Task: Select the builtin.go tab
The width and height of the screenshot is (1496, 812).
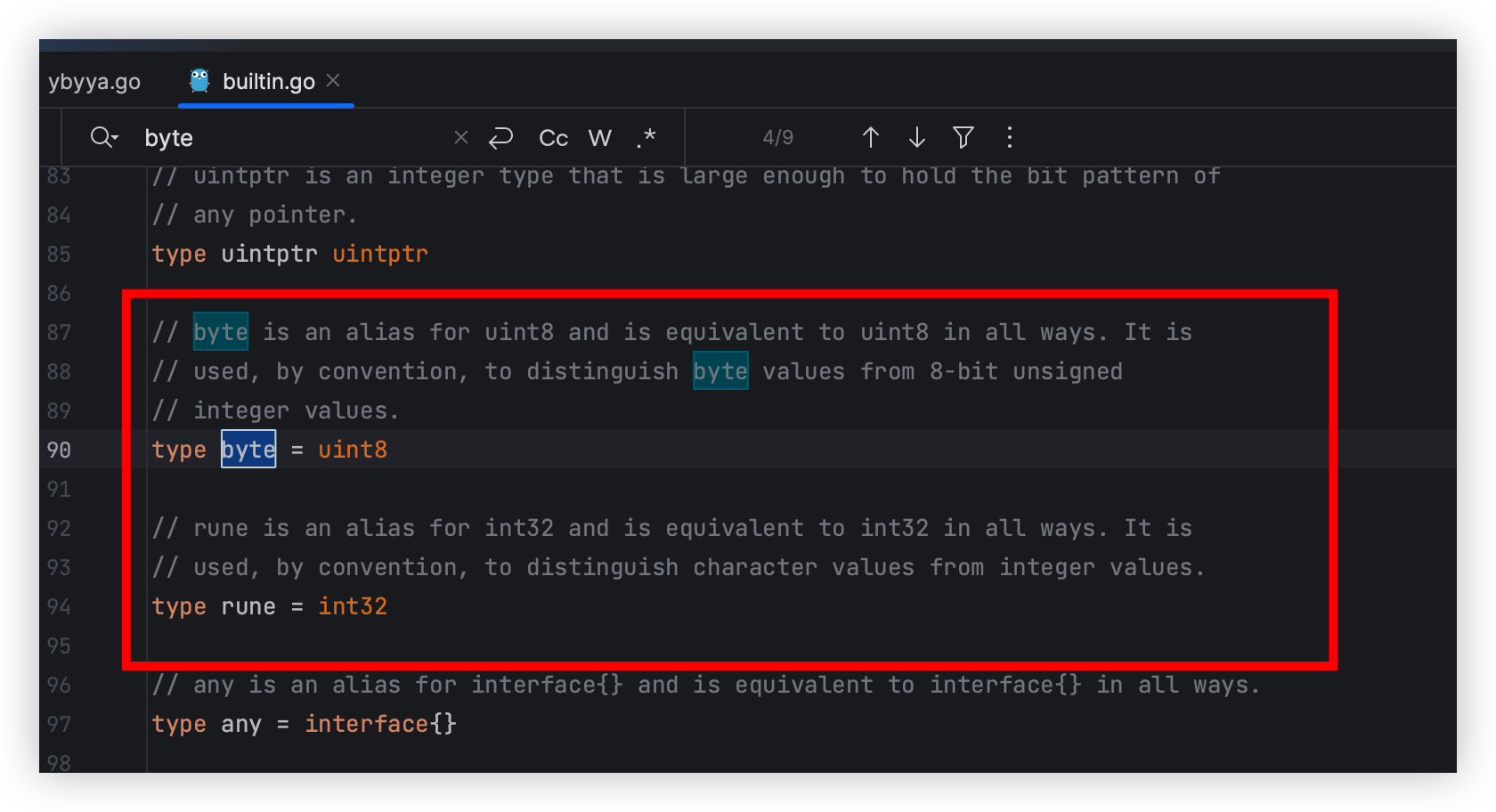Action: tap(268, 82)
